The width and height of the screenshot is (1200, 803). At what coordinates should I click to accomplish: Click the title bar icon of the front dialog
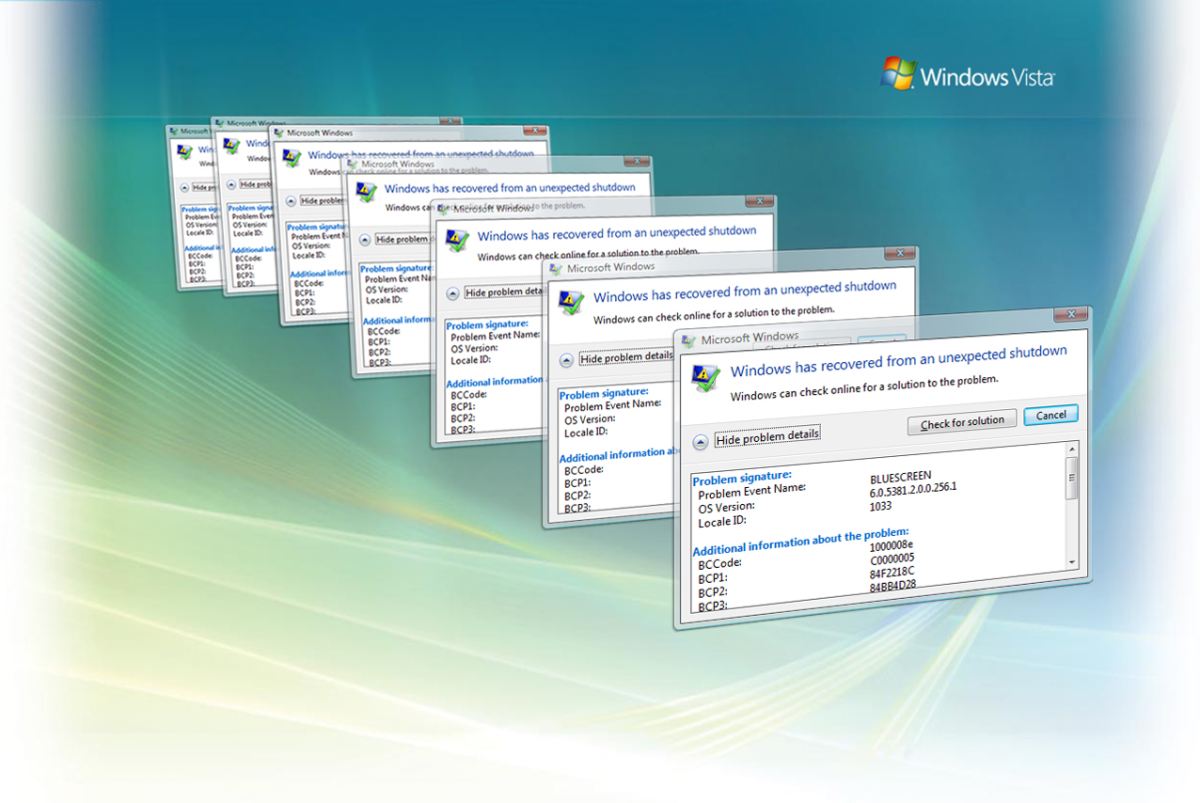(689, 340)
